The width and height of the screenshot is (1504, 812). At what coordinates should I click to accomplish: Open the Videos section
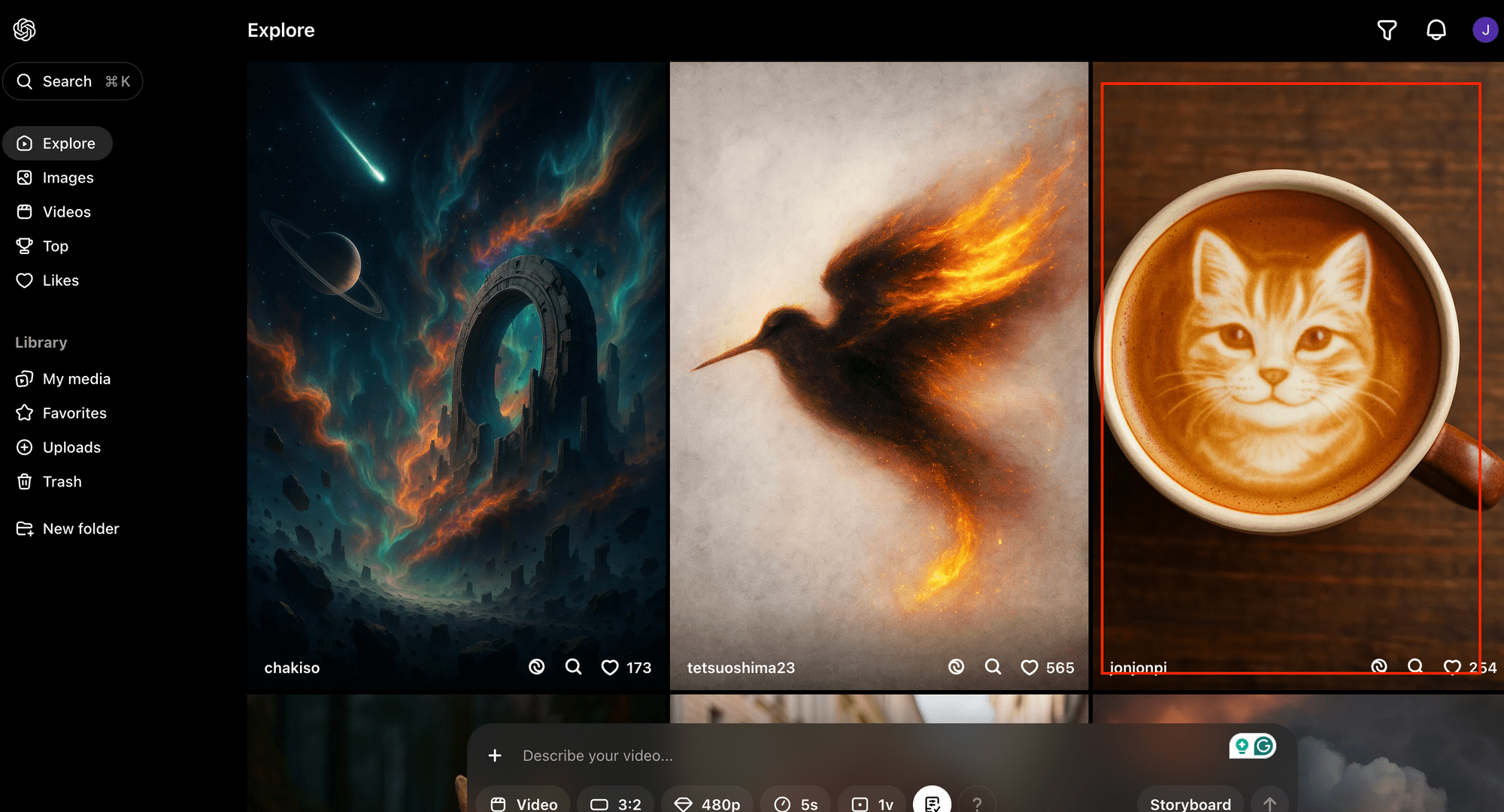click(54, 212)
